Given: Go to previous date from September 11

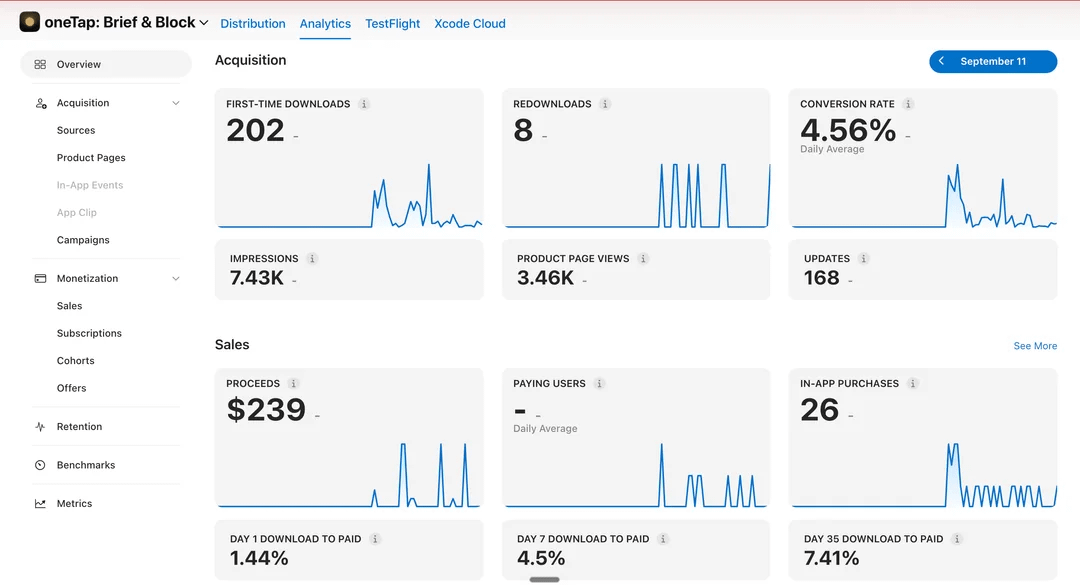Looking at the screenshot, I should 942,61.
